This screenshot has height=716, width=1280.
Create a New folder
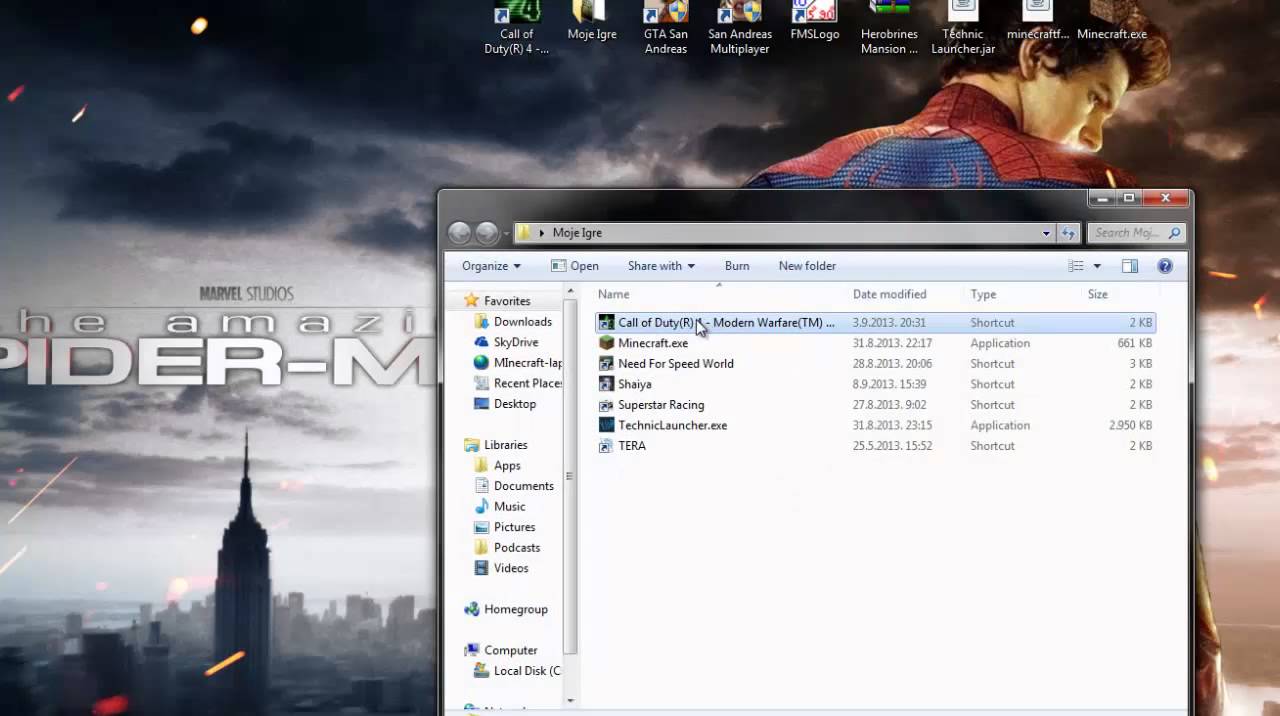coord(807,266)
